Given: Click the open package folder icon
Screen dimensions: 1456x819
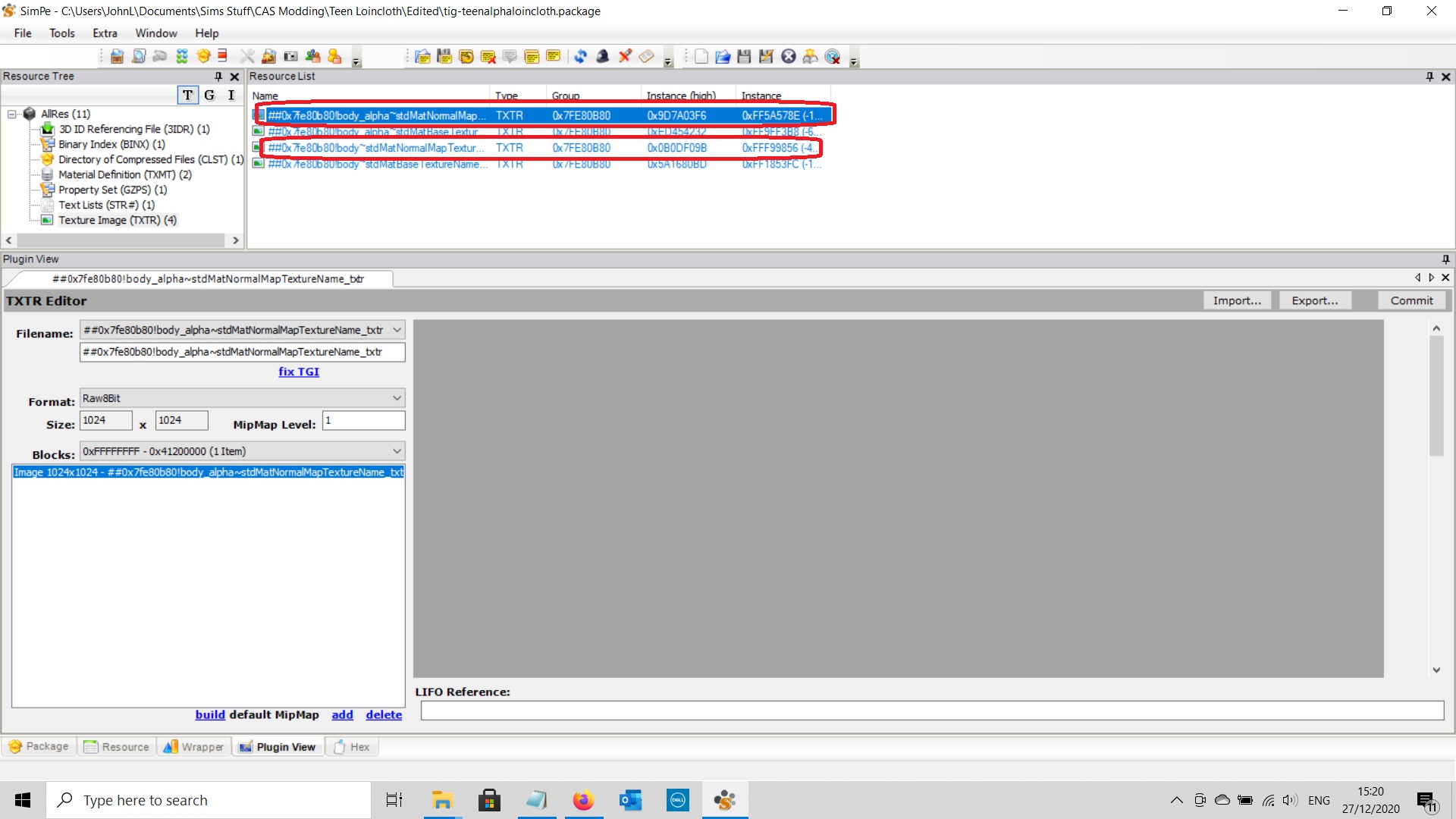Looking at the screenshot, I should point(723,57).
